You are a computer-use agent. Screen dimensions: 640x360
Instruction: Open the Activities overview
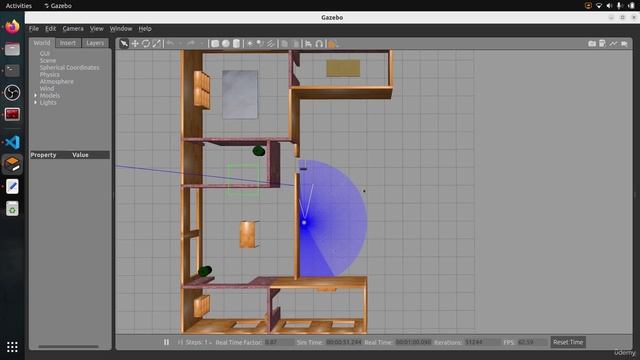tap(18, 6)
